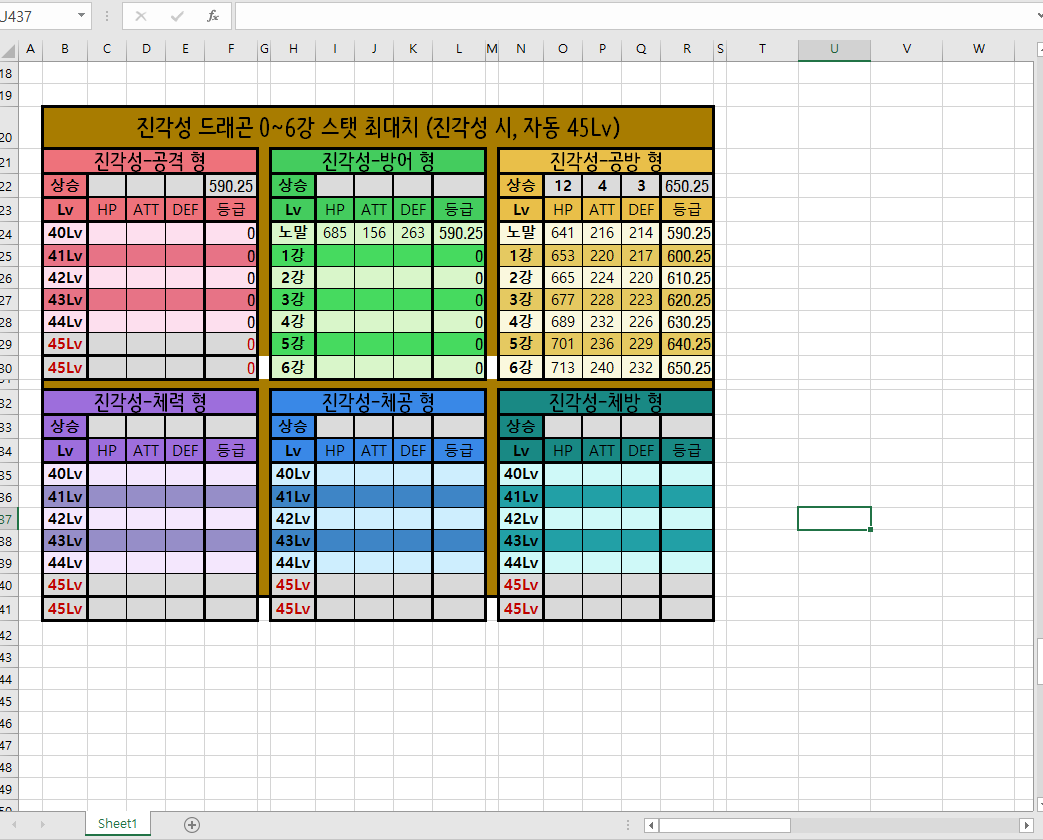Click the Insert Function fx icon

(212, 16)
